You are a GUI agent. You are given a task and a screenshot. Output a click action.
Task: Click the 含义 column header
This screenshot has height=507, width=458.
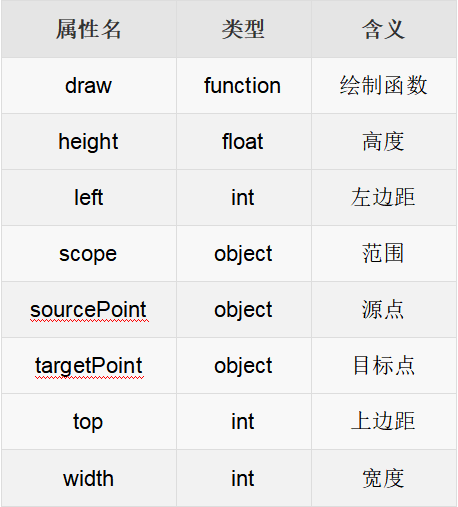coord(384,29)
